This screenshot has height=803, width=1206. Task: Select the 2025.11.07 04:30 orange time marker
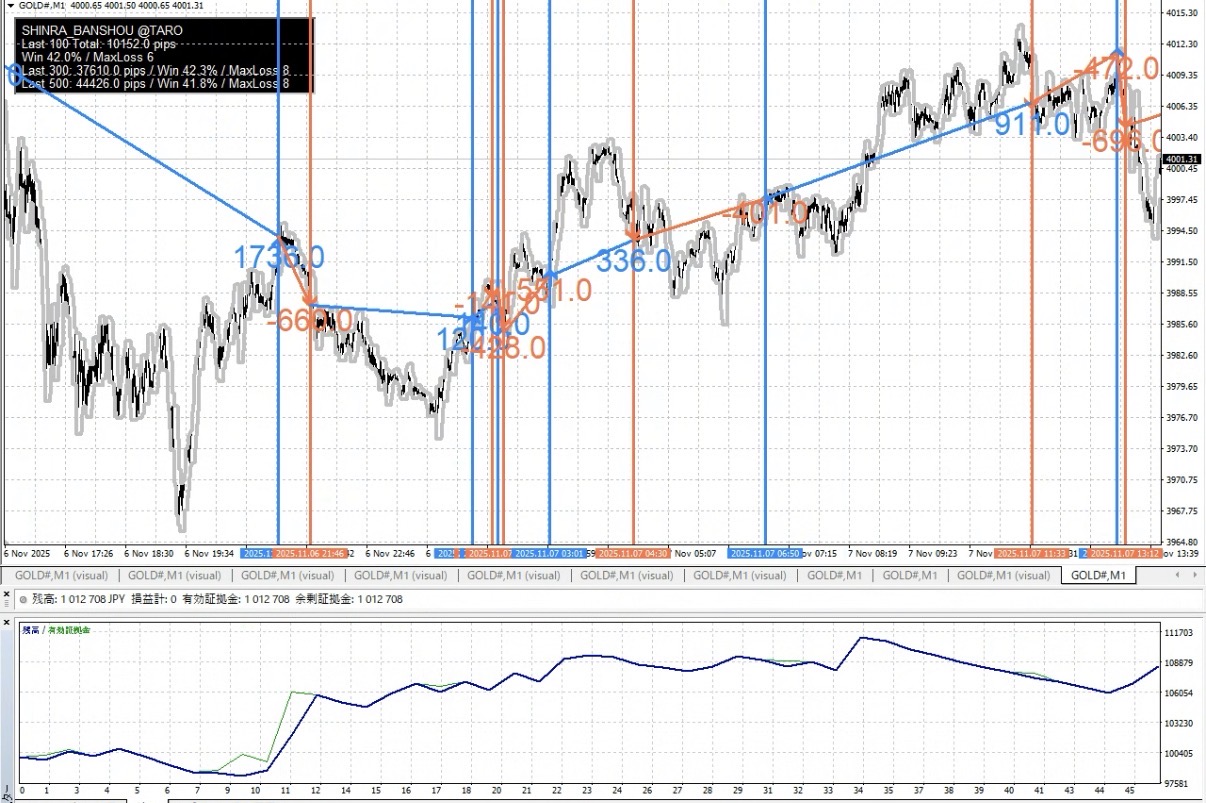pos(634,553)
